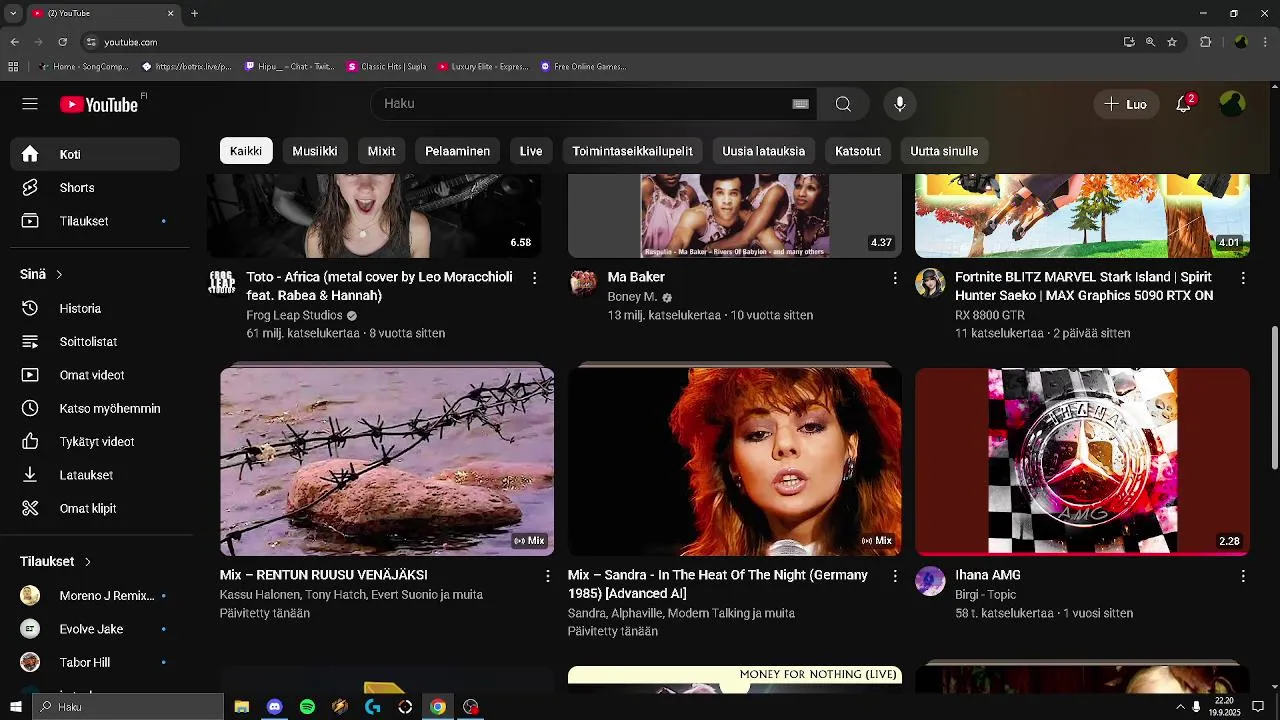Image resolution: width=1280 pixels, height=720 pixels.
Task: Go back with browser back arrow
Action: point(14,42)
